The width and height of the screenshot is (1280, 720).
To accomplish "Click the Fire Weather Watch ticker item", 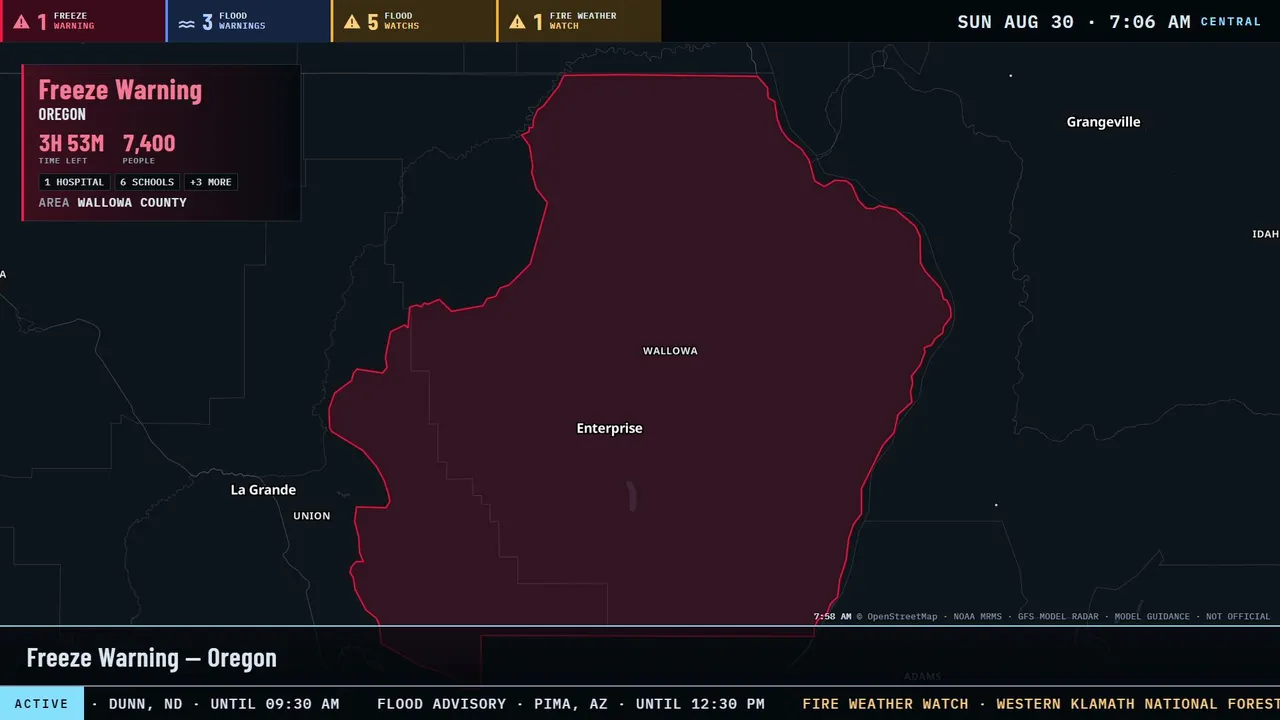I will click(1041, 704).
